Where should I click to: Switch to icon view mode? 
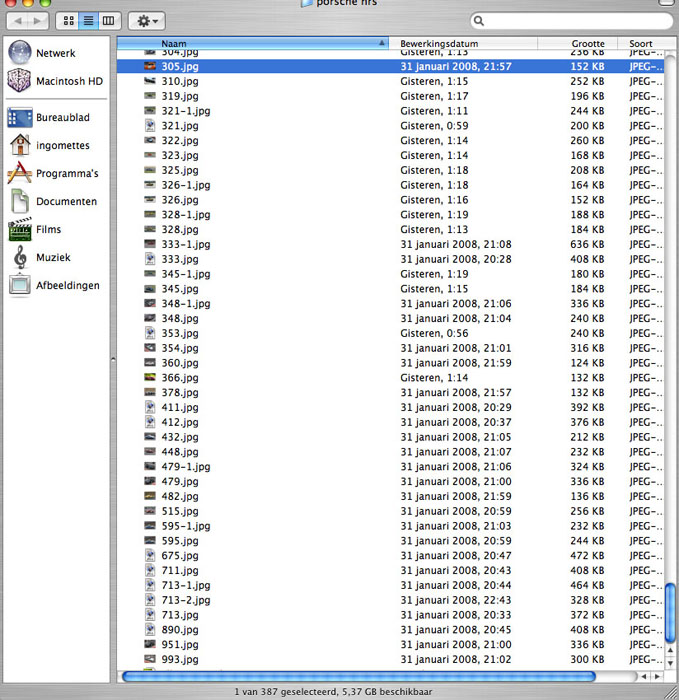68,20
